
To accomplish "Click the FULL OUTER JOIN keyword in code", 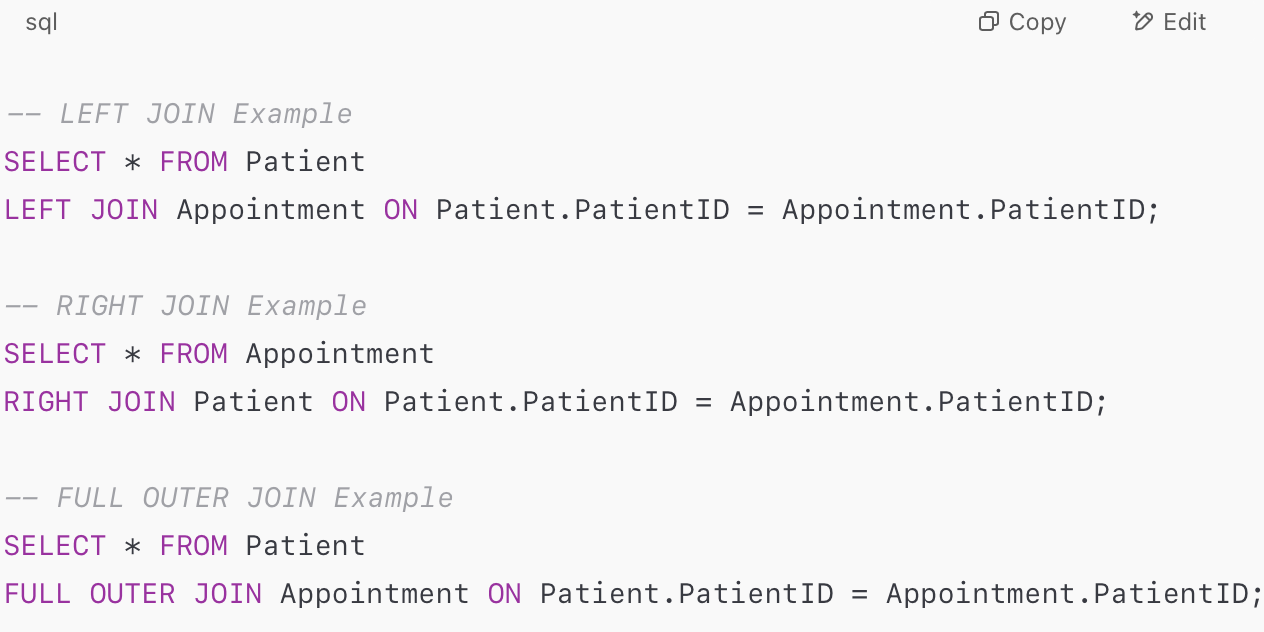I will pos(133,594).
